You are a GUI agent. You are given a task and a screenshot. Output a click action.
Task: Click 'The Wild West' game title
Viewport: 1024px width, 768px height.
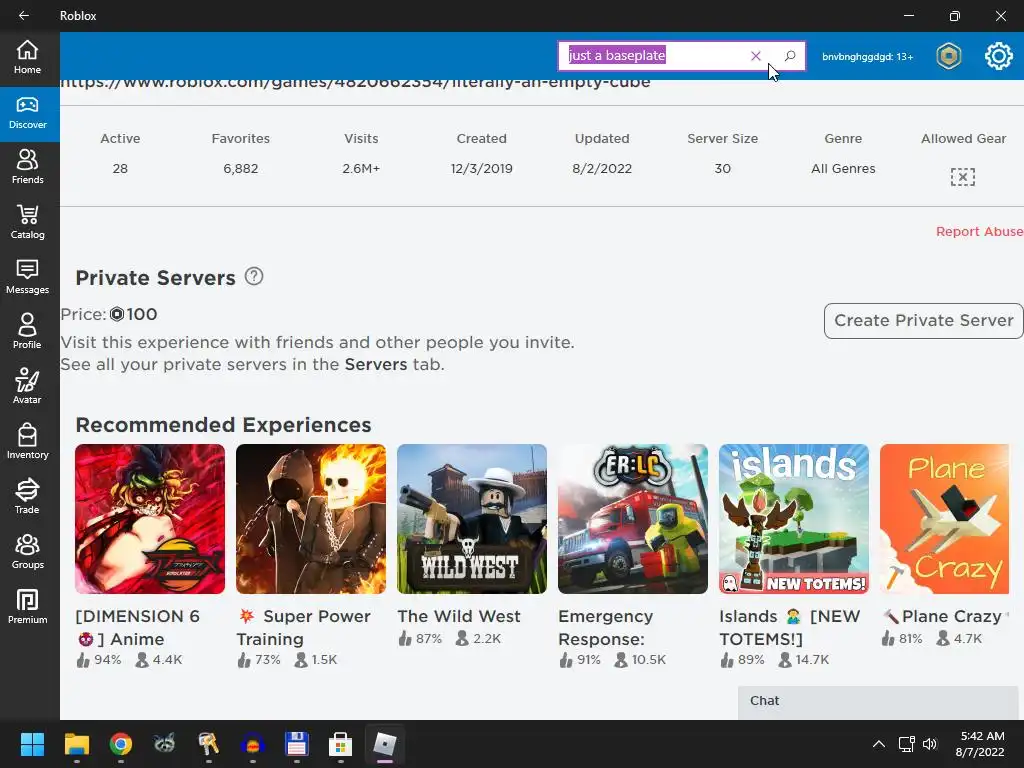[459, 616]
